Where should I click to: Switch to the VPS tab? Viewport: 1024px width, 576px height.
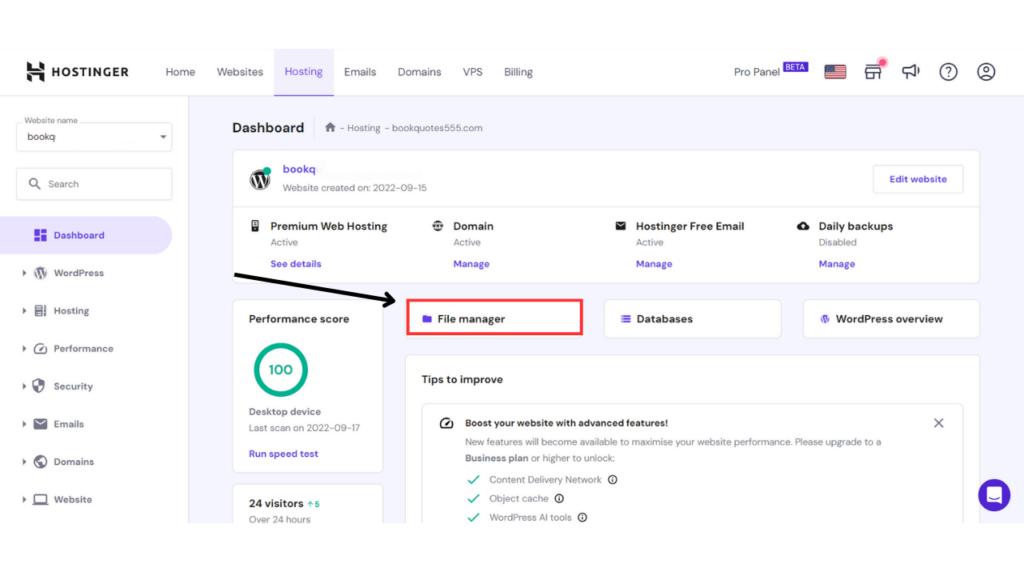click(473, 72)
